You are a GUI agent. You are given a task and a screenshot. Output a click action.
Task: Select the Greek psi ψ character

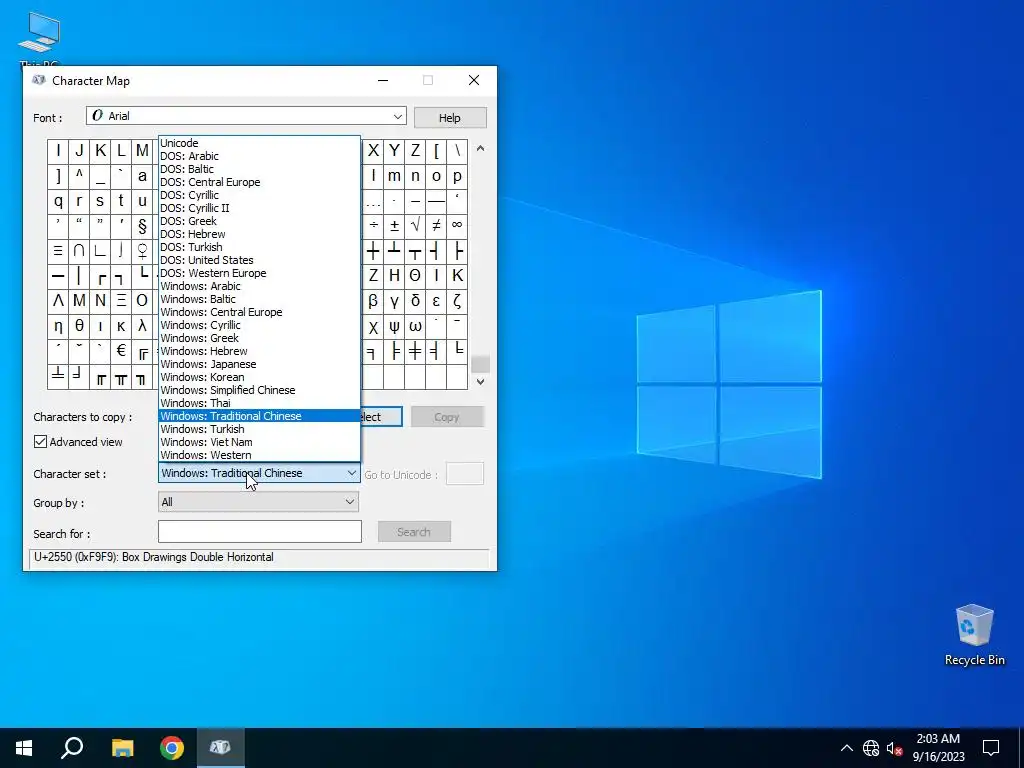click(394, 327)
